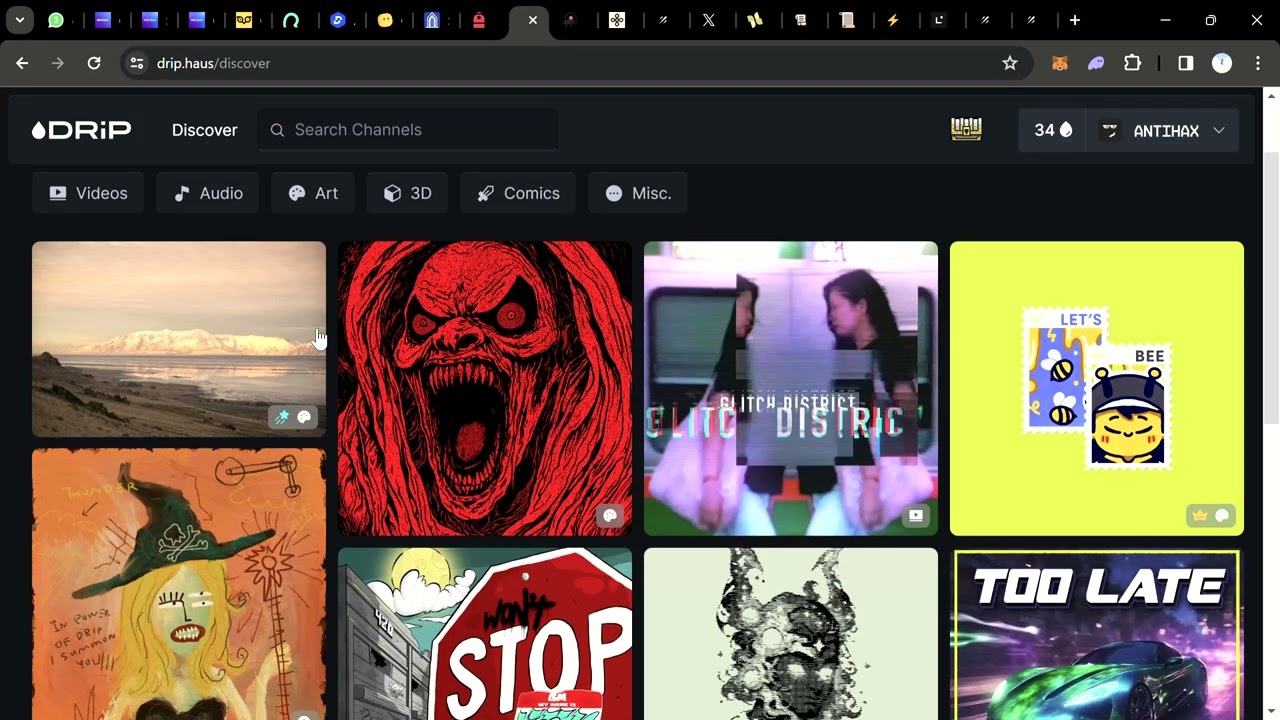Open the treasure chest icon in the header
Image resolution: width=1280 pixels, height=720 pixels.
[966, 129]
